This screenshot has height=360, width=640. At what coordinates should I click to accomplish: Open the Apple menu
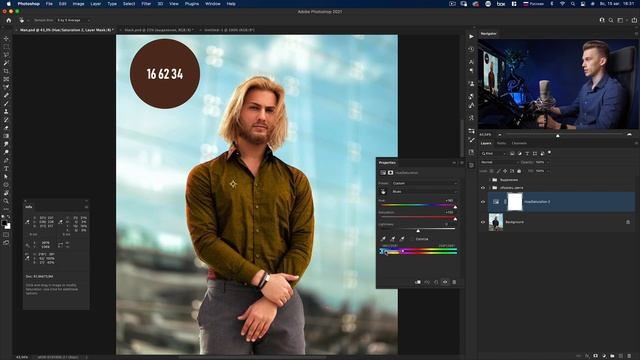click(8, 4)
